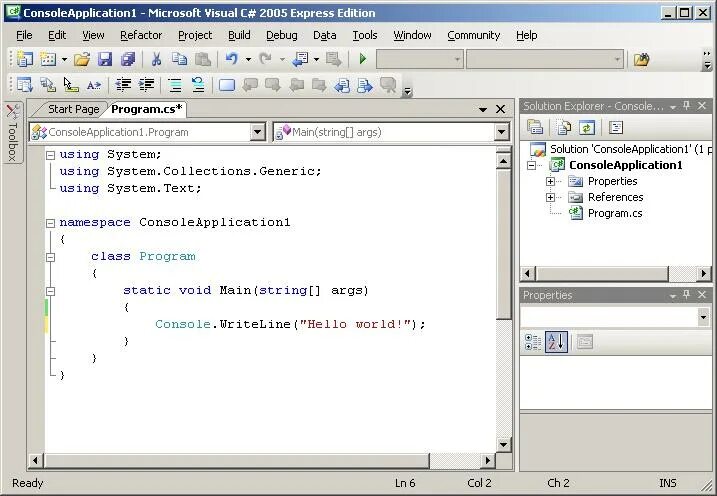The height and width of the screenshot is (496, 717).
Task: Switch Properties to Categorized view
Action: (x=533, y=342)
